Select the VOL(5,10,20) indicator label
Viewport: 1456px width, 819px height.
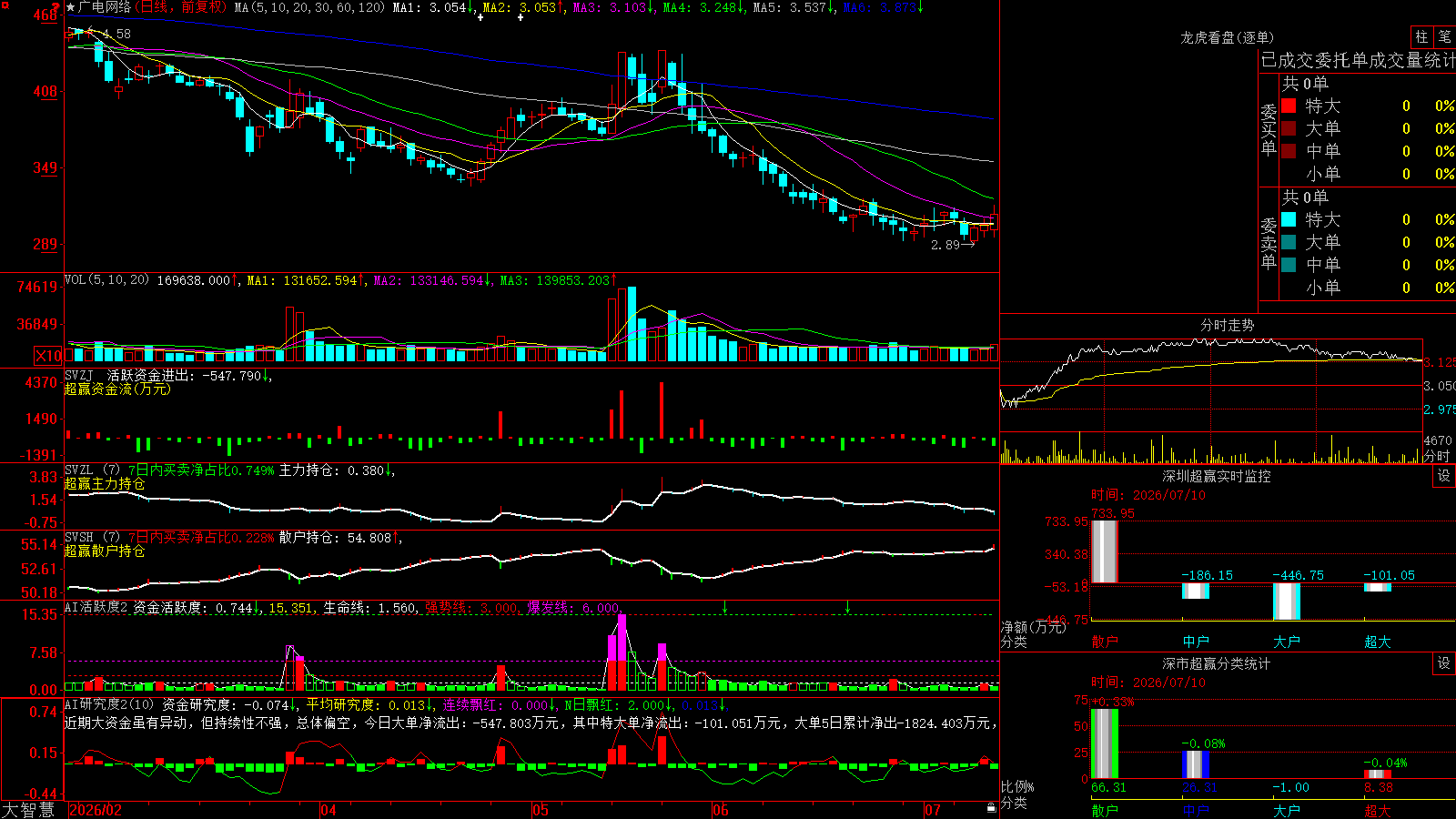point(106,280)
